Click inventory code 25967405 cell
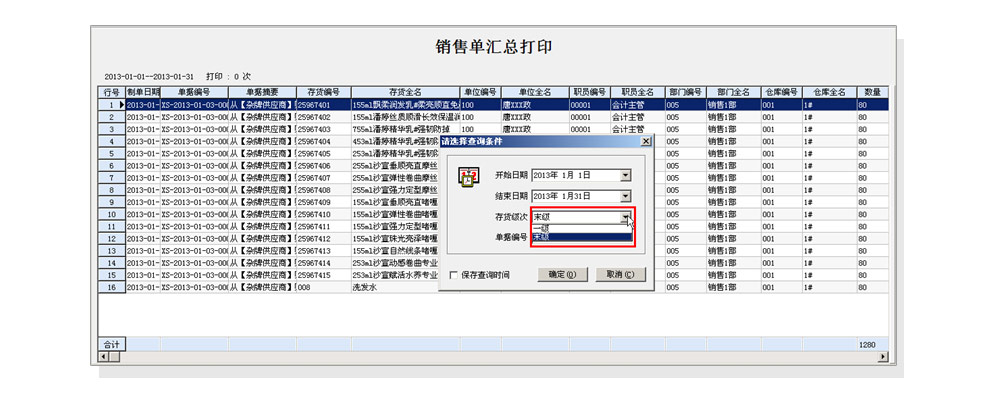The image size is (1000, 418). [x=323, y=153]
